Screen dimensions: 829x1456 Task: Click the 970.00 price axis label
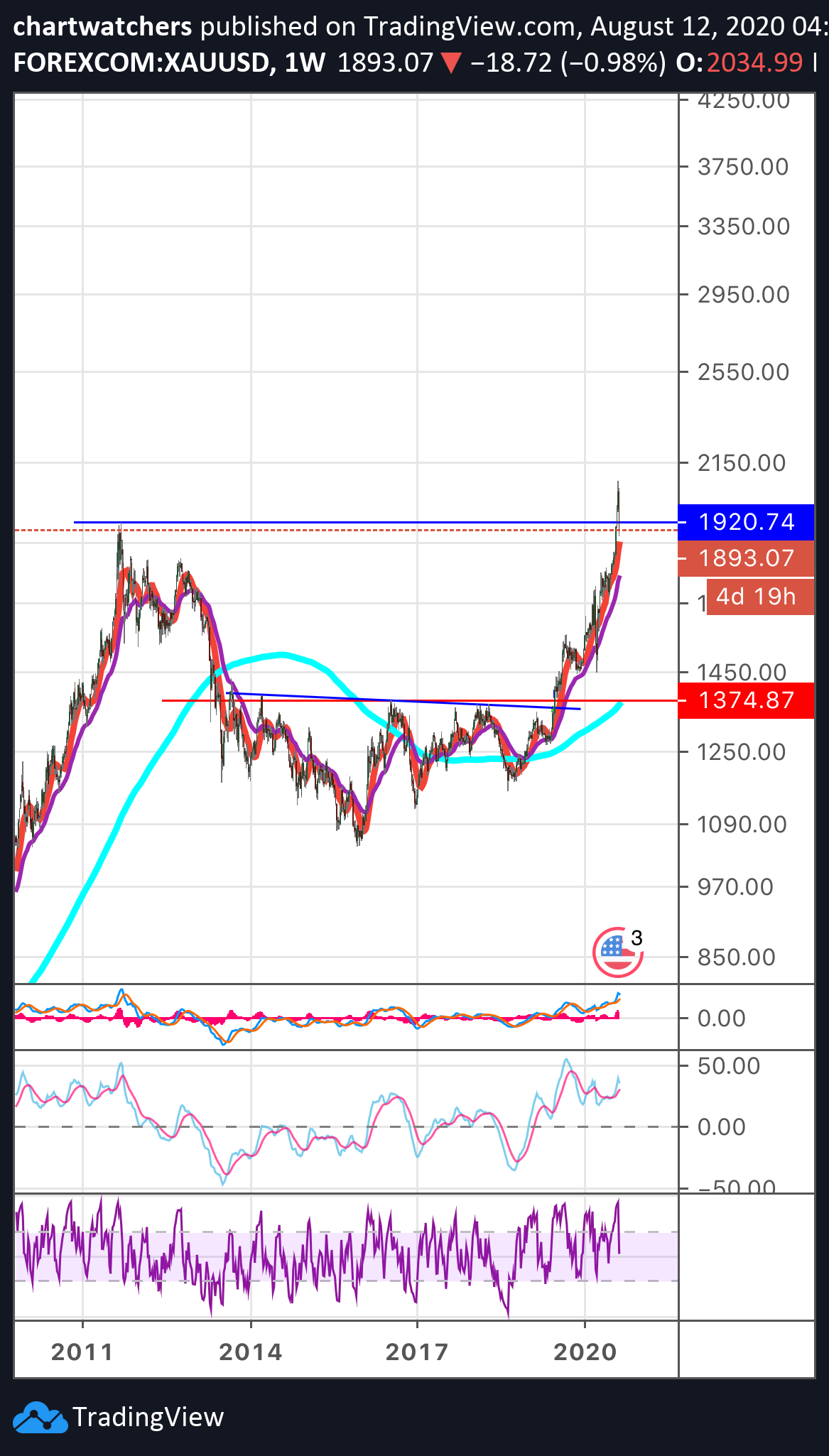coord(735,886)
